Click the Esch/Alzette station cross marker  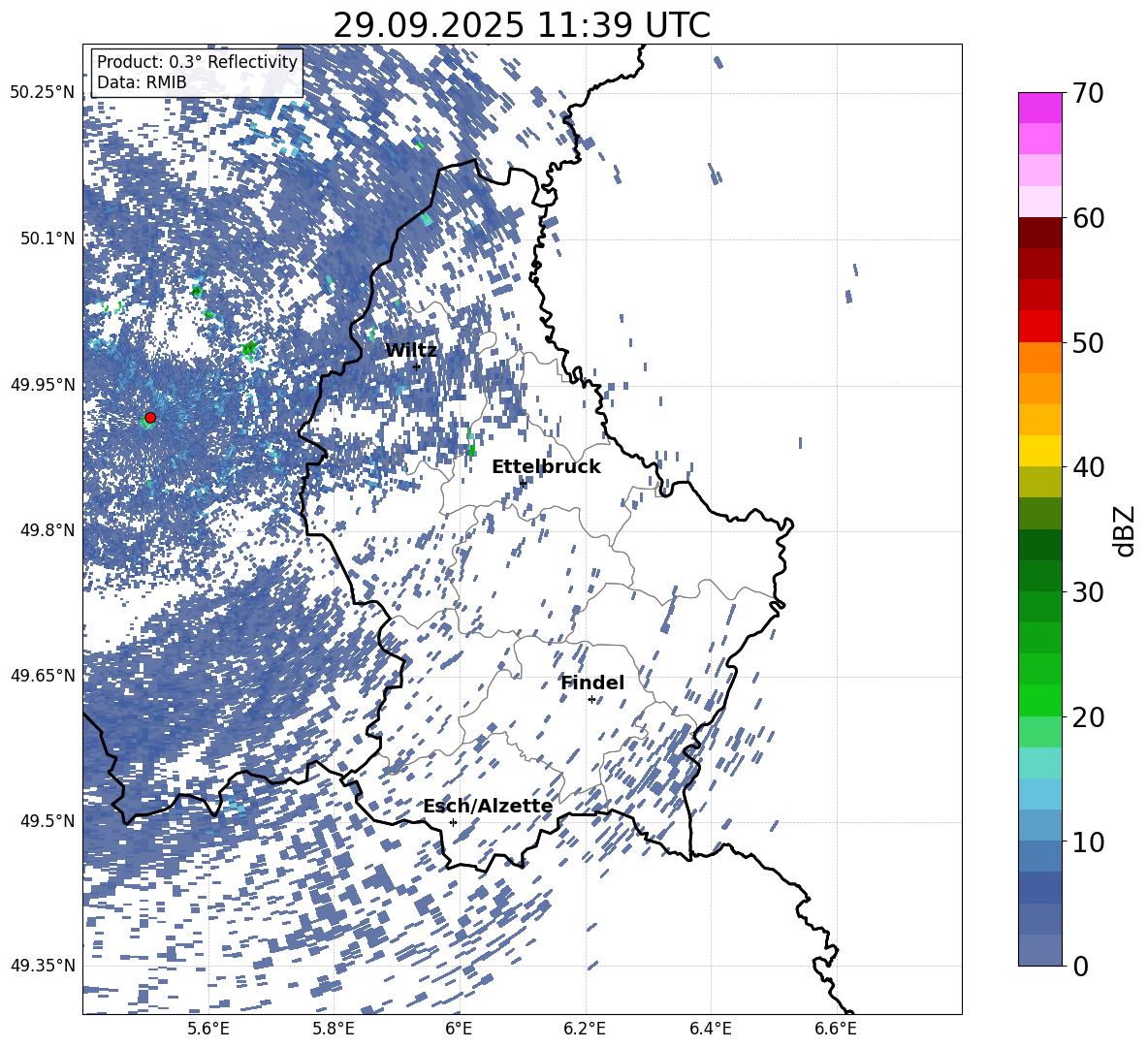point(453,822)
